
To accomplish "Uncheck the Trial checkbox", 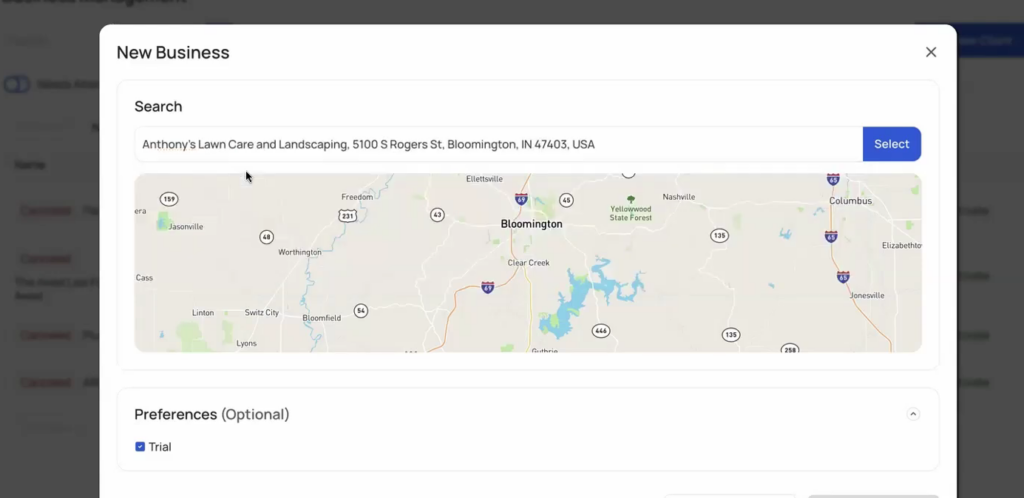I will (140, 447).
